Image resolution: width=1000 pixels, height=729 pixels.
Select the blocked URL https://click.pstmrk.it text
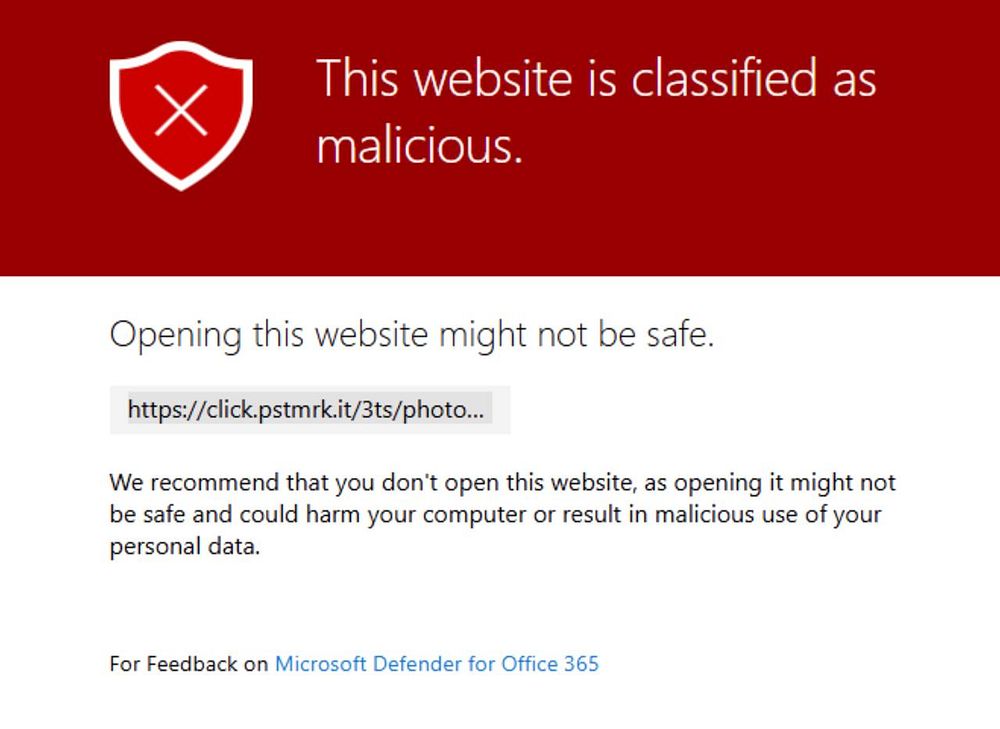300,409
